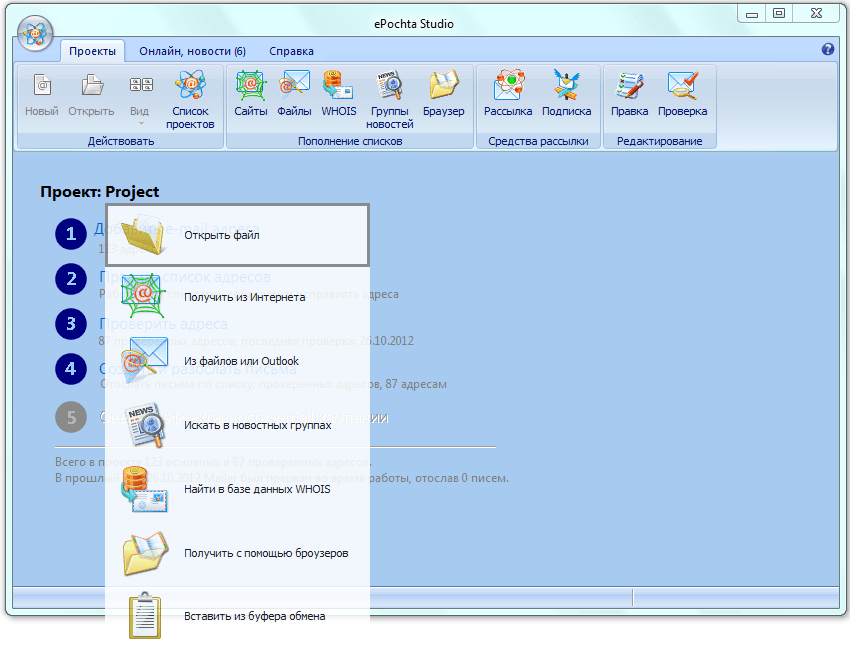Launch the WHOIS database tool

point(339,94)
